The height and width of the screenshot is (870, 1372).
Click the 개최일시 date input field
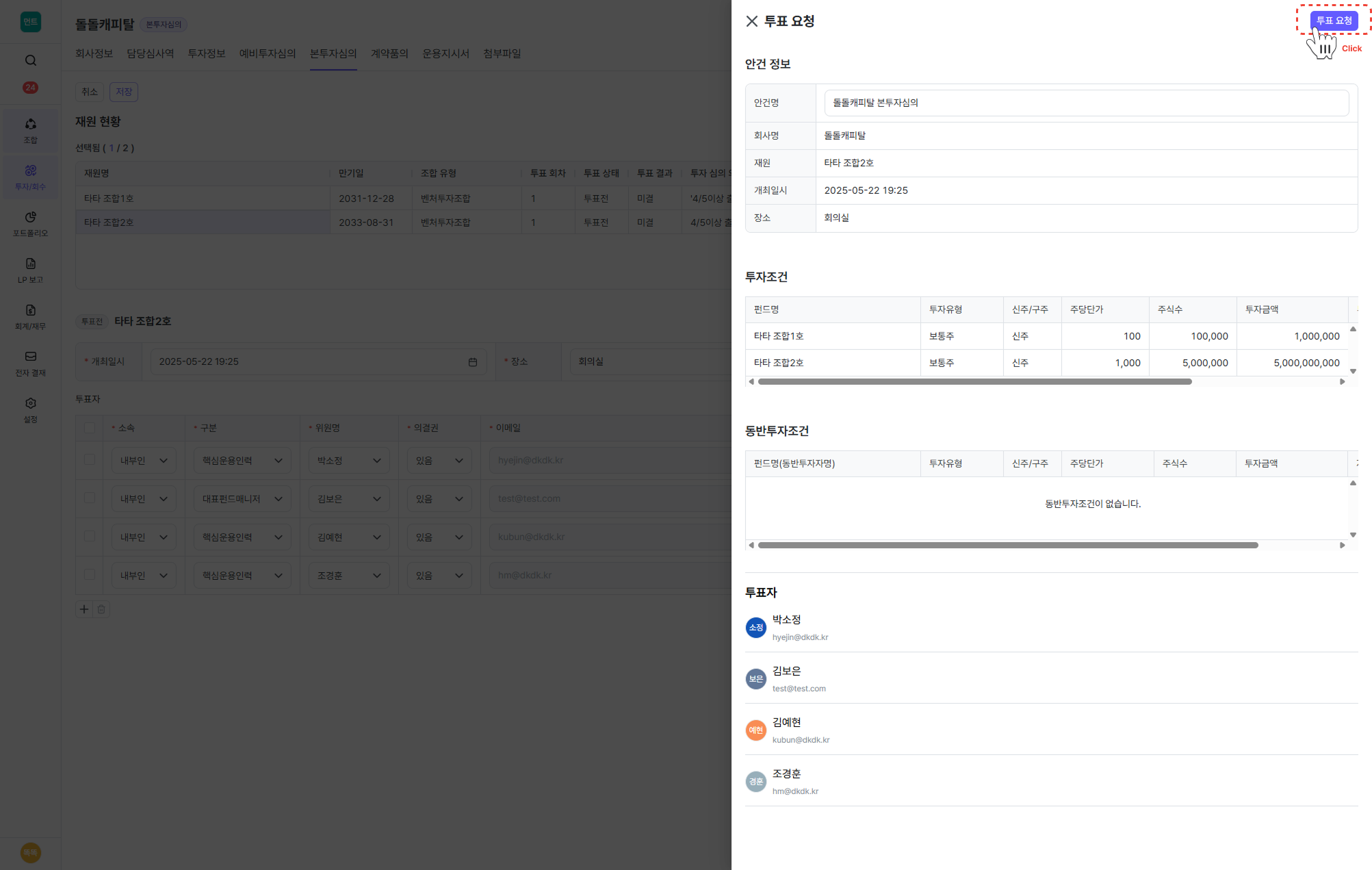(x=318, y=361)
